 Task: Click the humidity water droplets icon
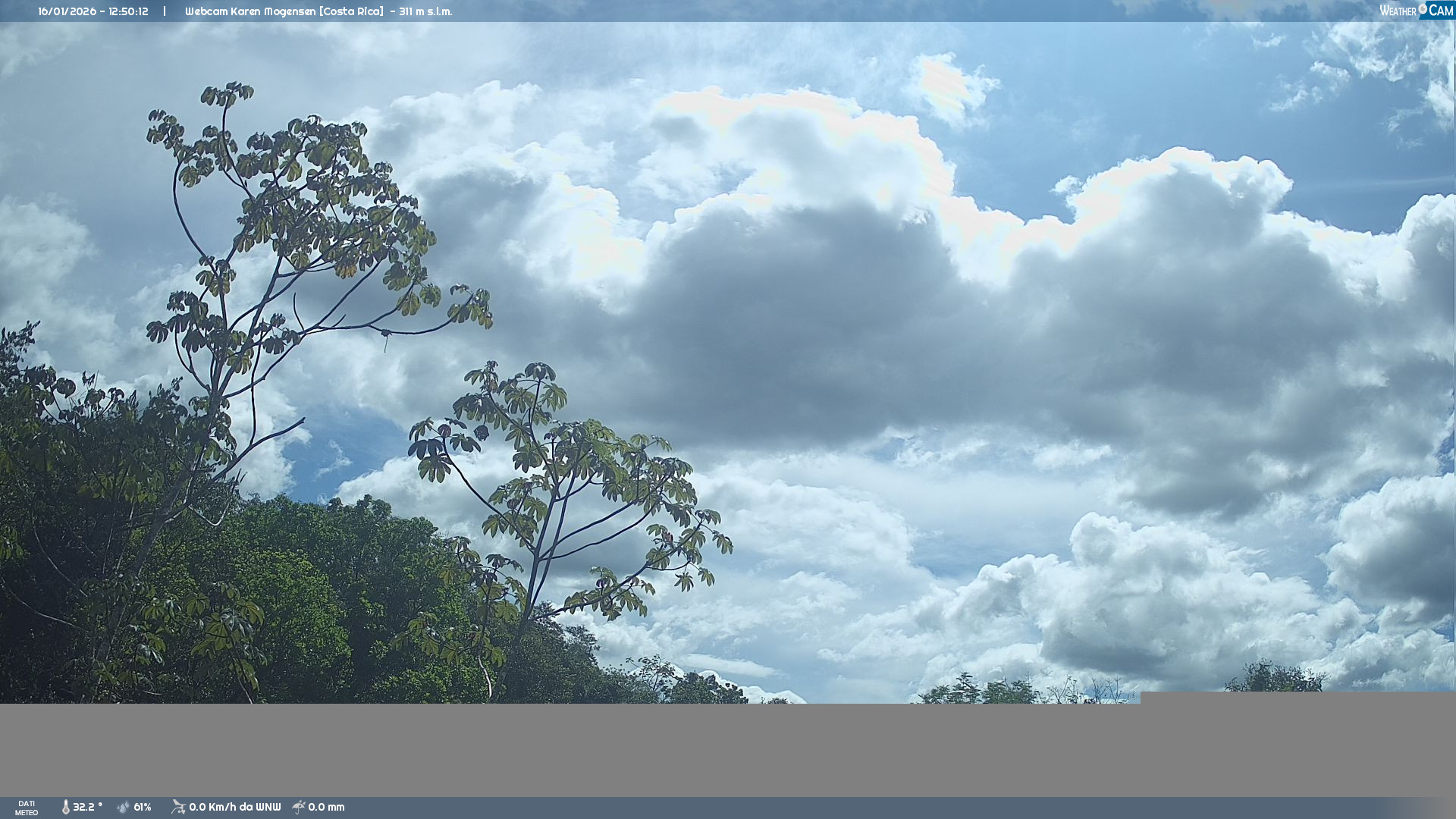123,808
